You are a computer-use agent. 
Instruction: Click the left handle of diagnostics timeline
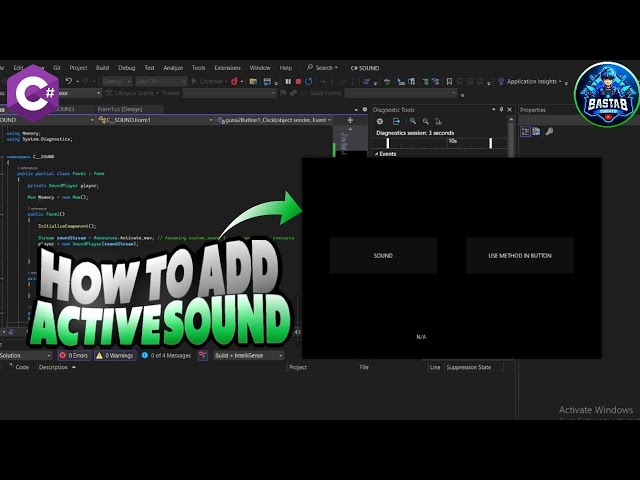[388, 143]
